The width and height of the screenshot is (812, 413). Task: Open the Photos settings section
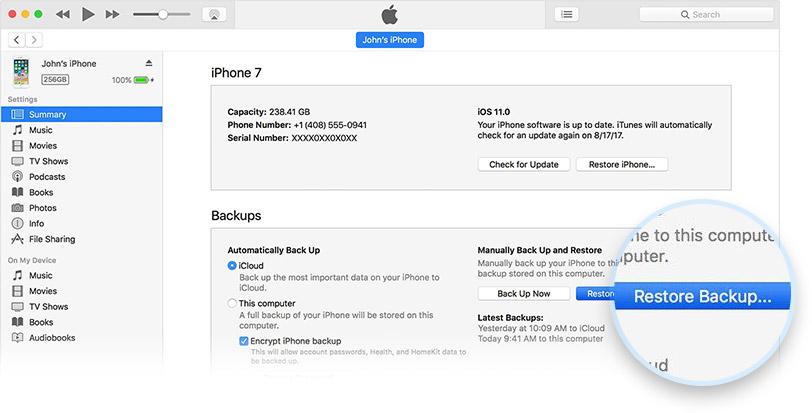pos(81,208)
